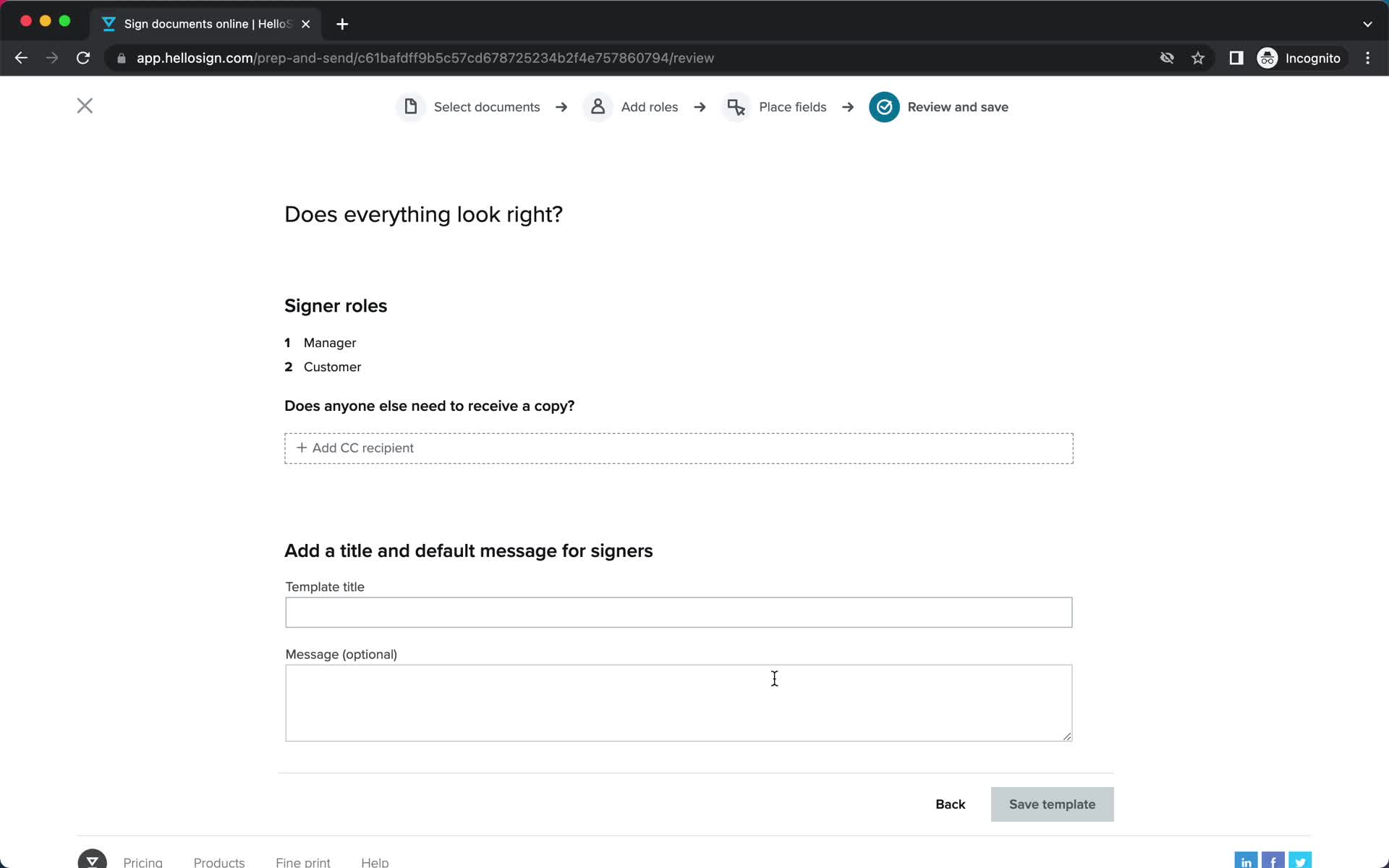Viewport: 1389px width, 868px height.
Task: Bookmark this page with the star icon
Action: (x=1198, y=58)
